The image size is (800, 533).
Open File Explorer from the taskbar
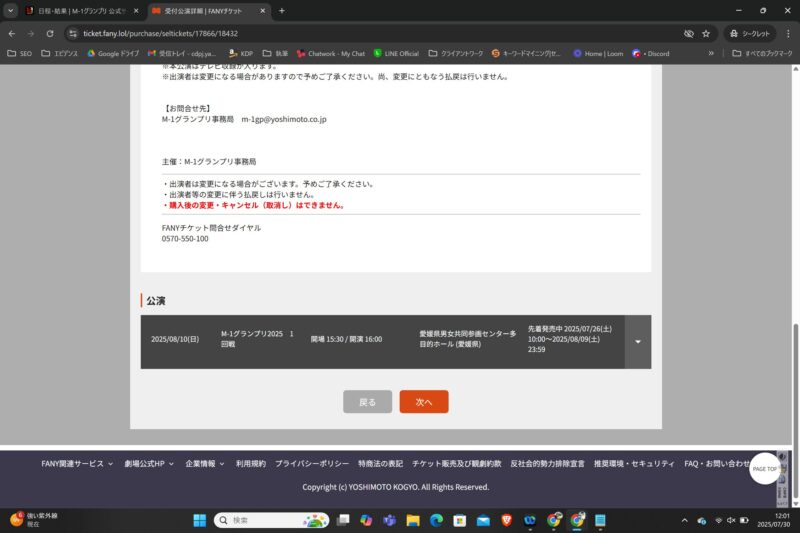(413, 520)
